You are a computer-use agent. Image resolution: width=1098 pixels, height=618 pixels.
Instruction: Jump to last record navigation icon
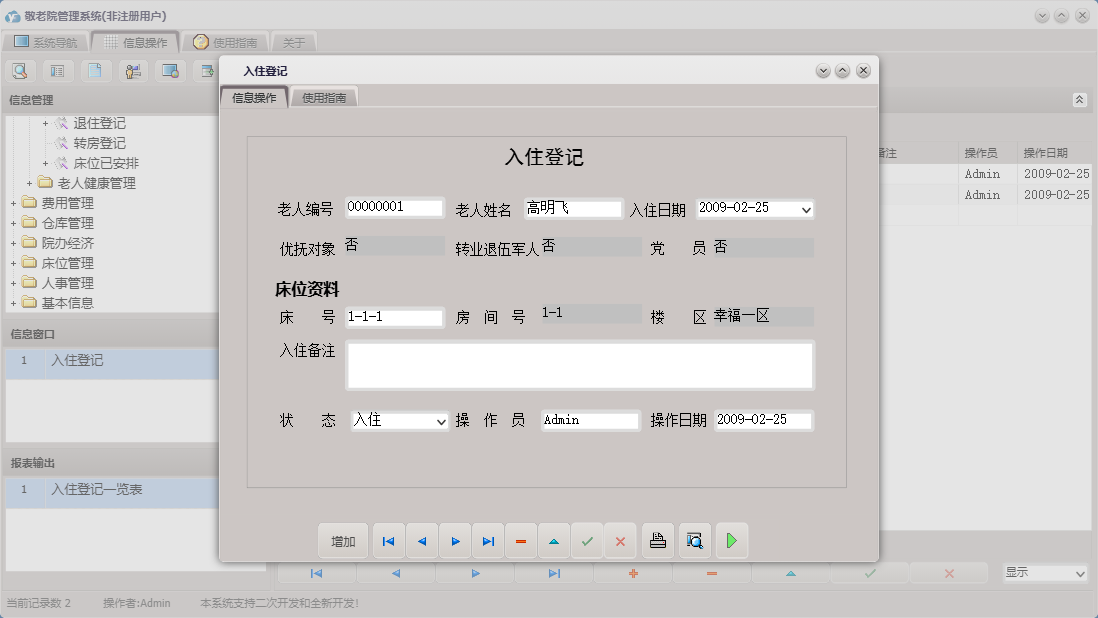point(488,540)
